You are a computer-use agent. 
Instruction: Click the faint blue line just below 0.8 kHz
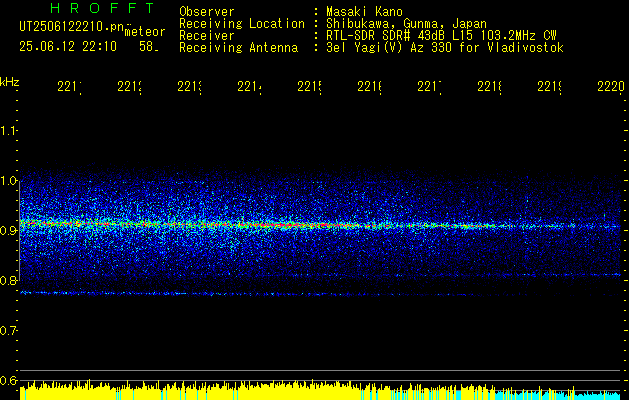(x=321, y=294)
